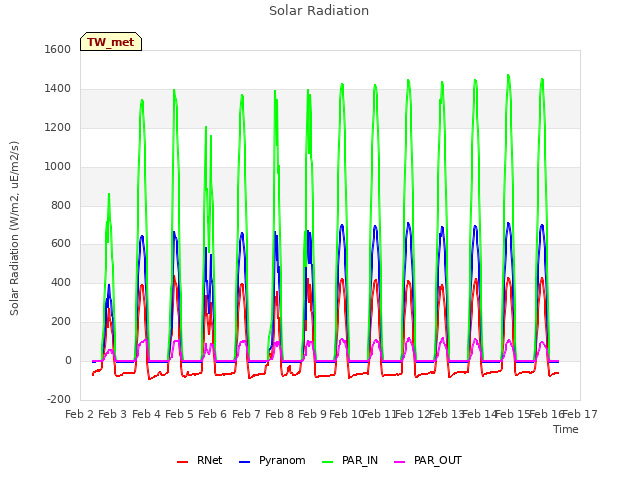Click the Feb 9 x-axis tick label
Viewport: 640px width, 480px height.
[313, 414]
